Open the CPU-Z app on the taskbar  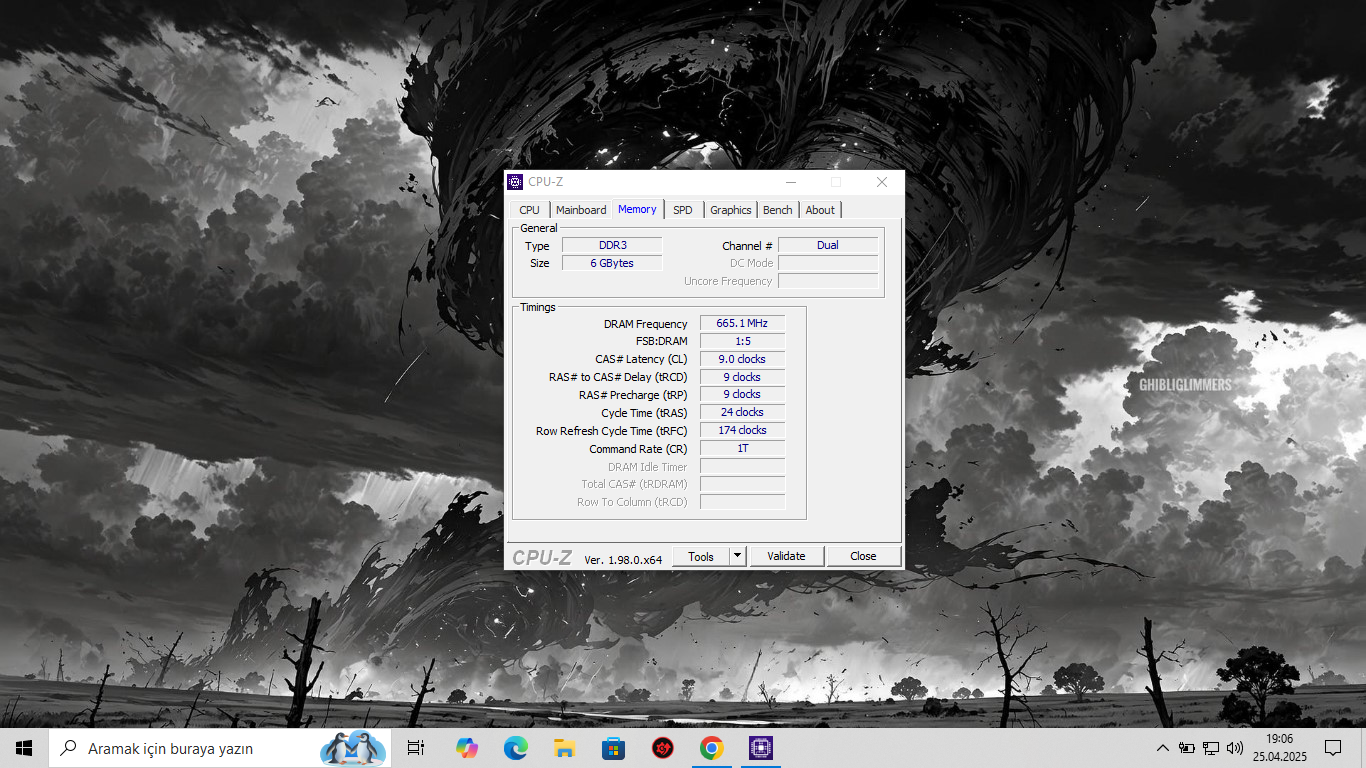761,748
